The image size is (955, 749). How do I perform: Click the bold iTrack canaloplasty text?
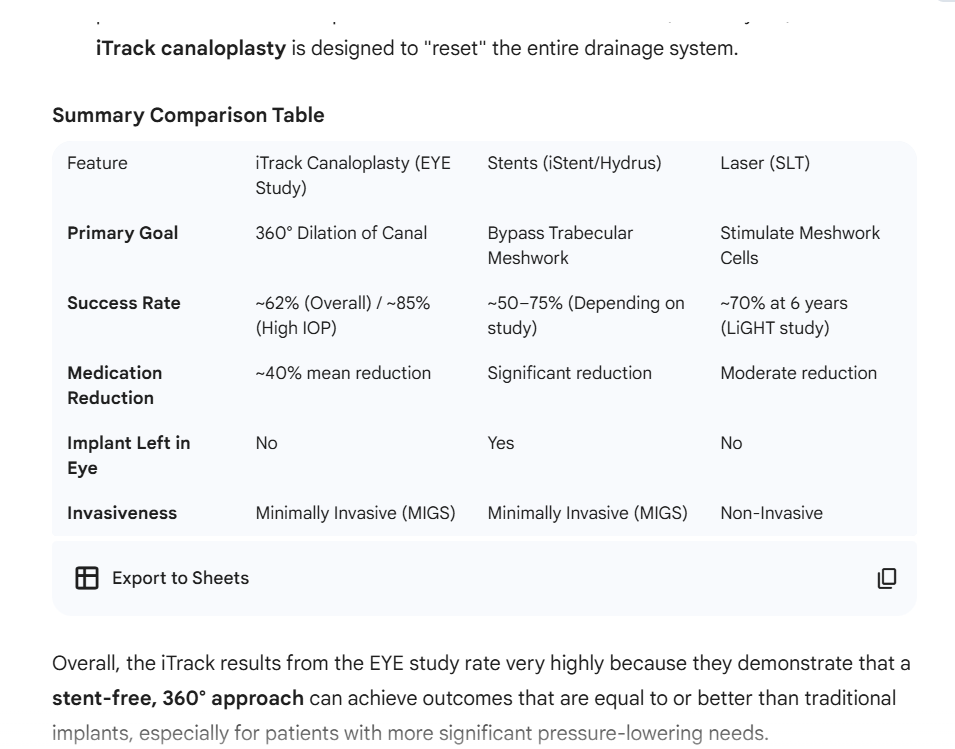190,47
